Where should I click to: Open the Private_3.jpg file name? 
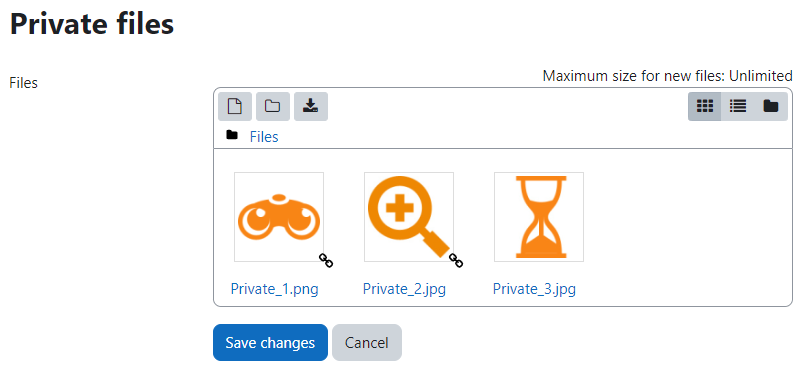534,289
